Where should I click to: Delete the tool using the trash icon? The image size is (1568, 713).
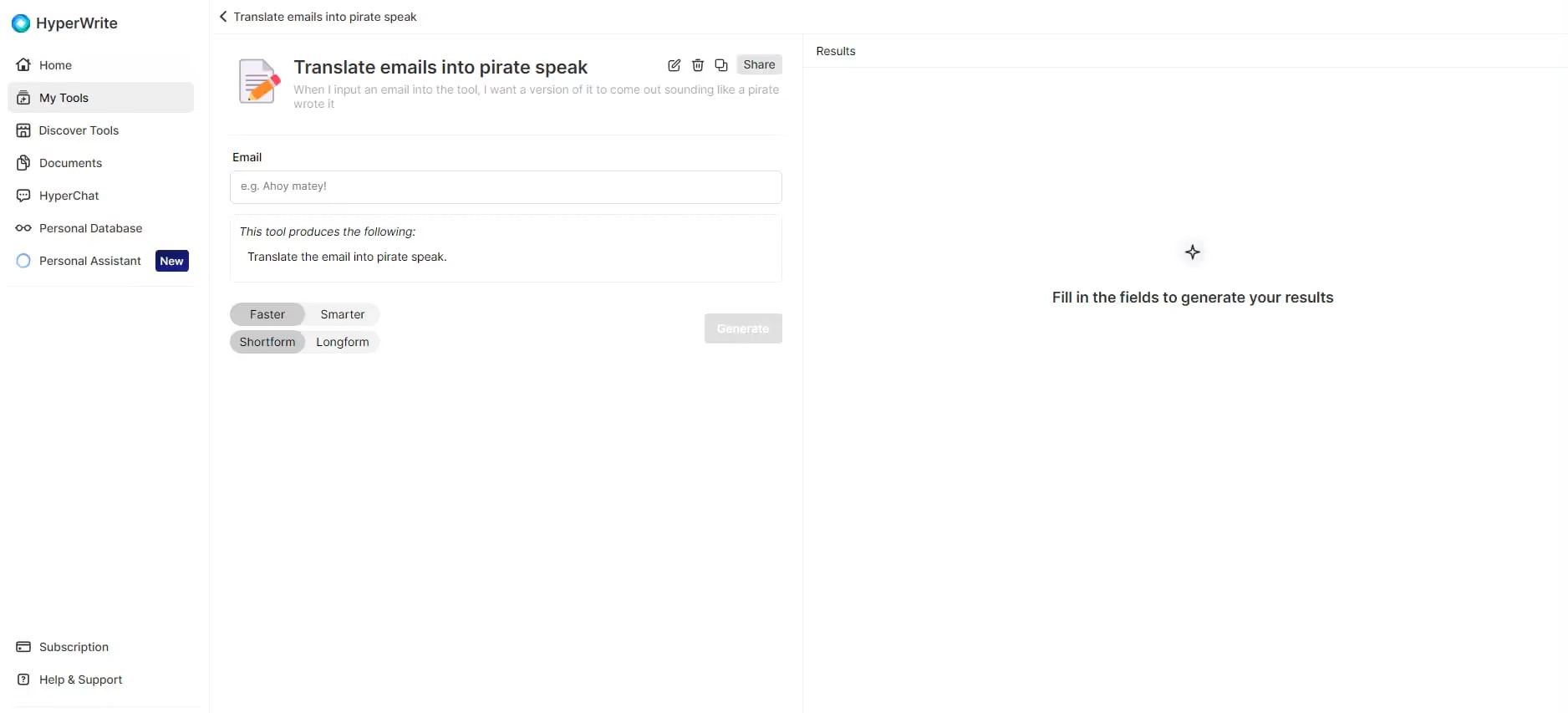tap(698, 65)
